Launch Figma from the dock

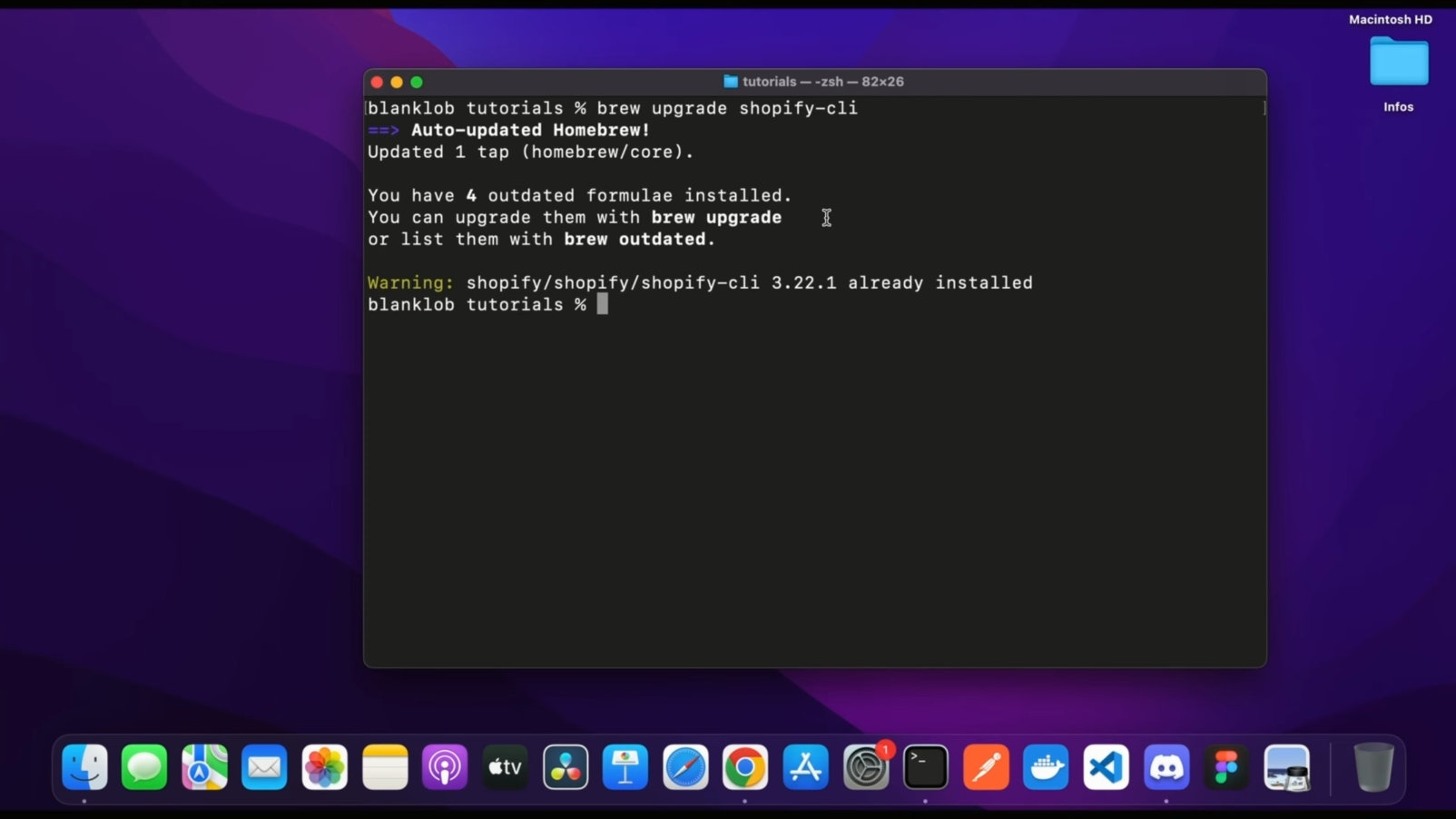(x=1226, y=767)
